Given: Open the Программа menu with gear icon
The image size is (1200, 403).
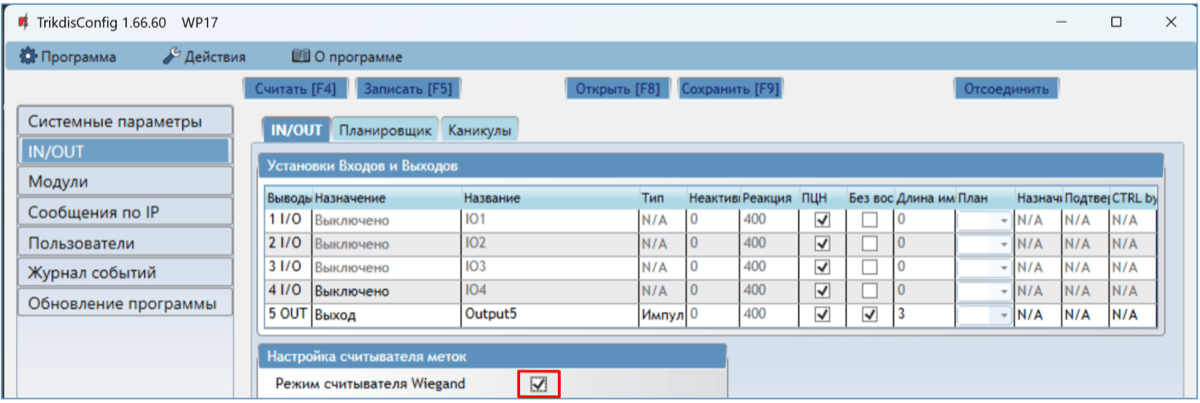Looking at the screenshot, I should pos(68,57).
